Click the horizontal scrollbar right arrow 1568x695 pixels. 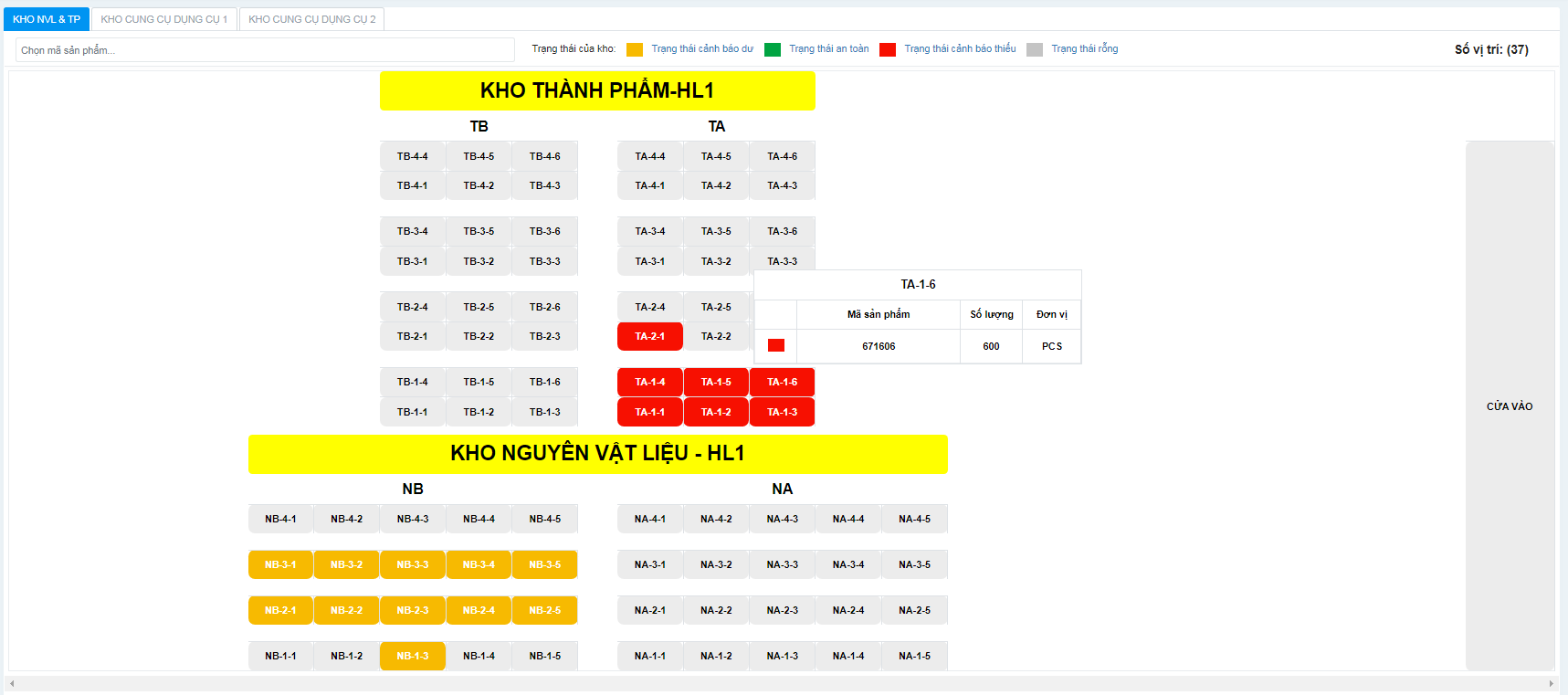(x=1551, y=683)
